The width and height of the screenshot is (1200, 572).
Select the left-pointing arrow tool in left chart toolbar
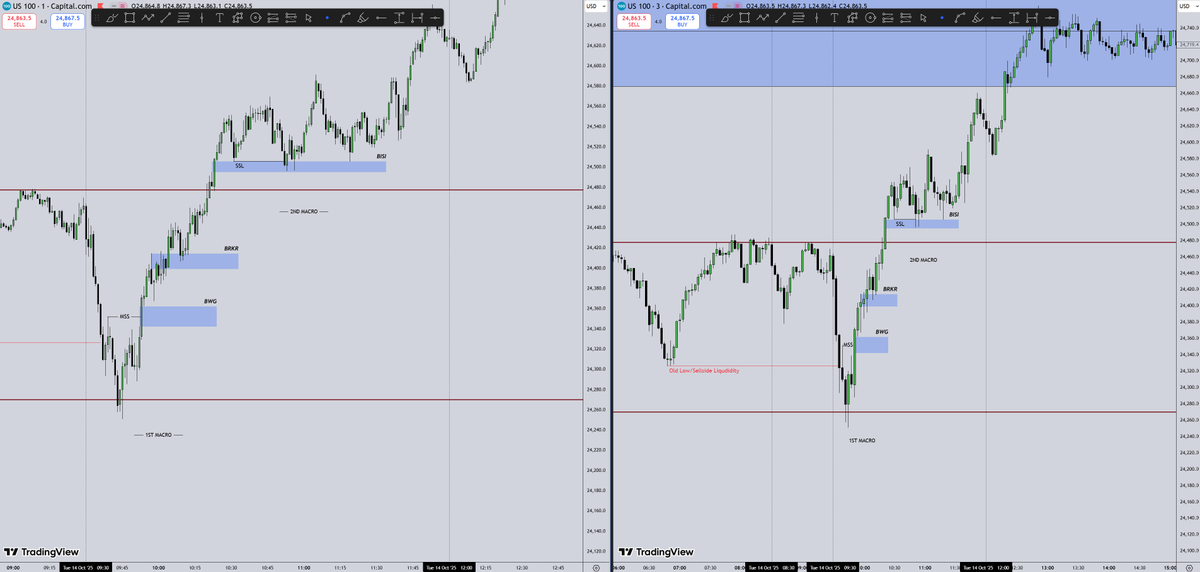click(381, 18)
